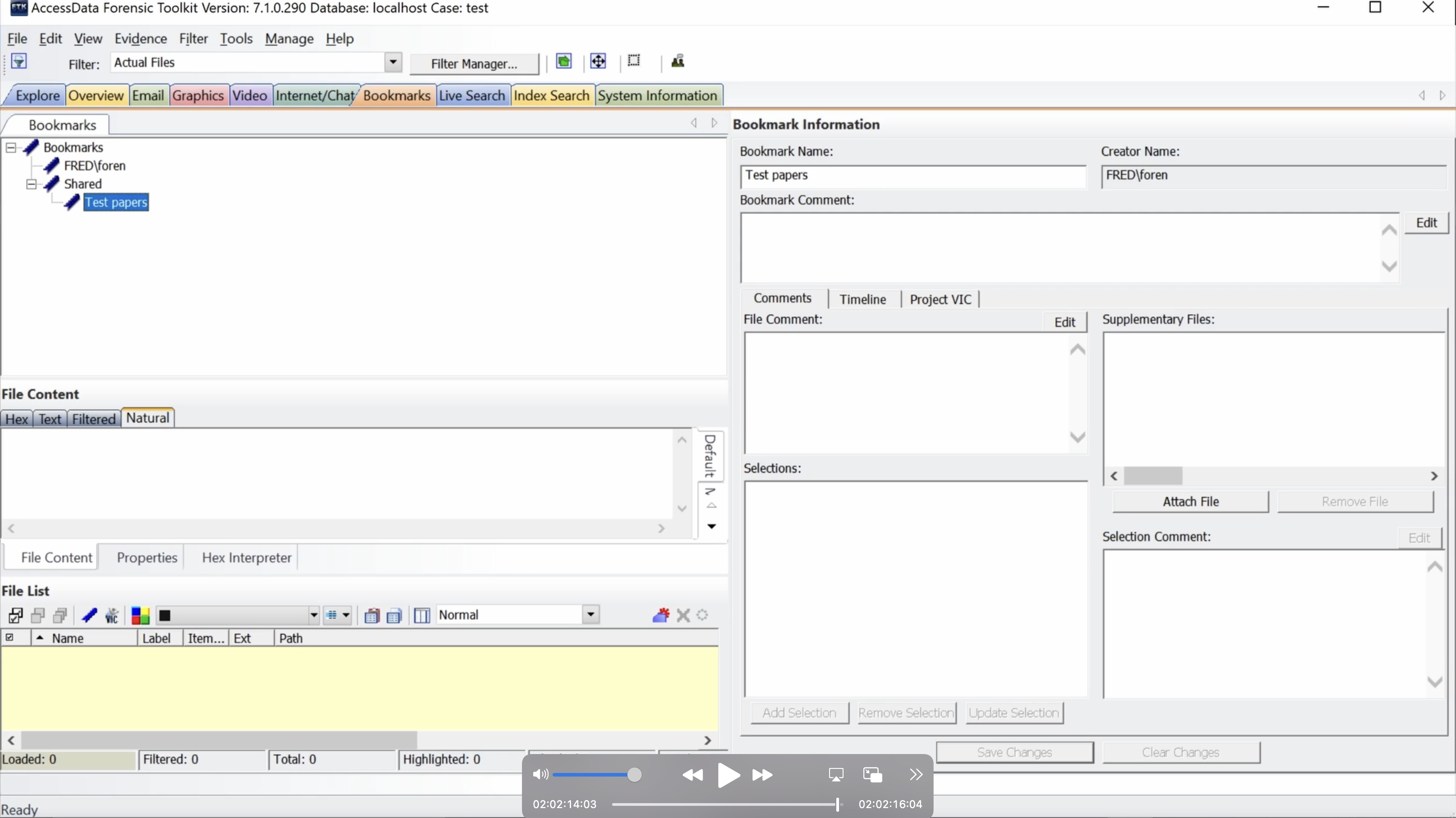This screenshot has width=1456, height=818.
Task: Click the green folder toolbar icon
Action: point(563,61)
